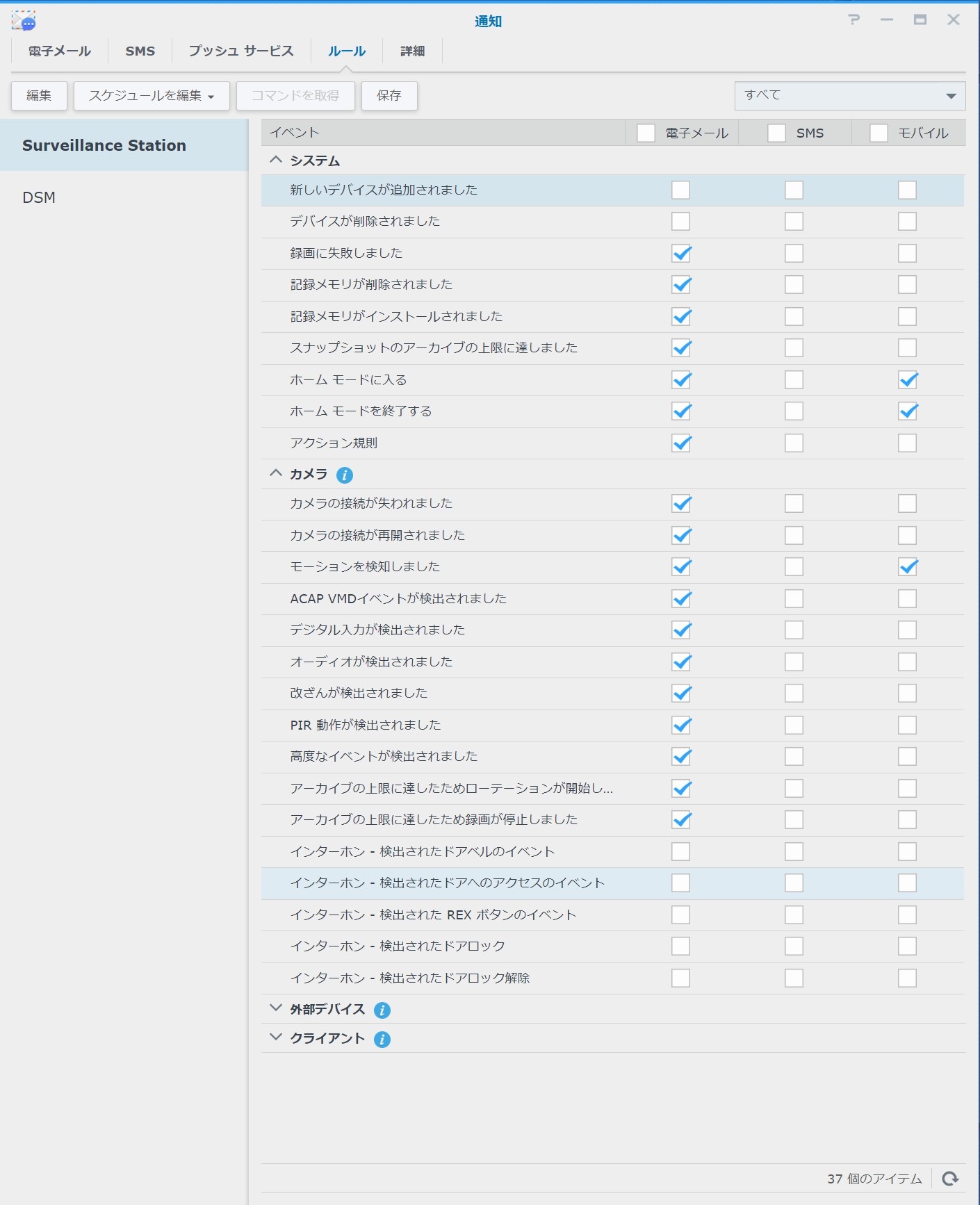Click the info icon beside クライアント
The height and width of the screenshot is (1205, 980).
pyautogui.click(x=382, y=1039)
